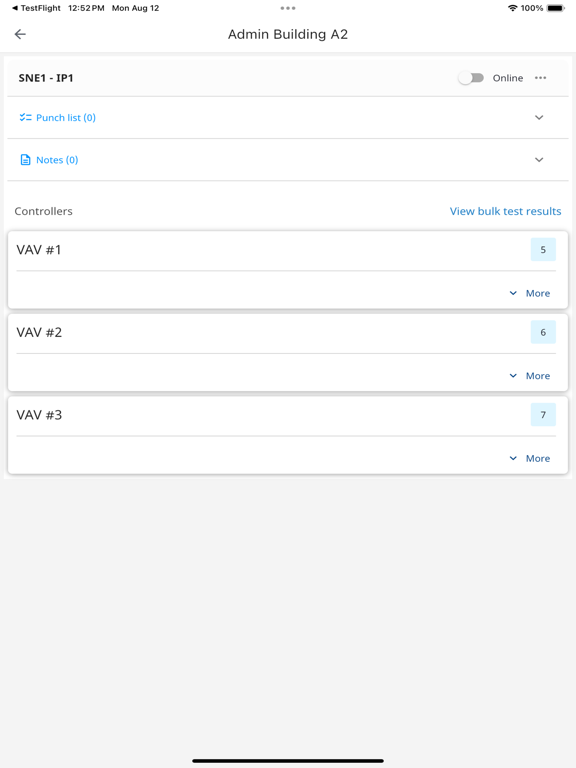Click the Punch list checklist icon
Screen dimensions: 576x768
25,118
